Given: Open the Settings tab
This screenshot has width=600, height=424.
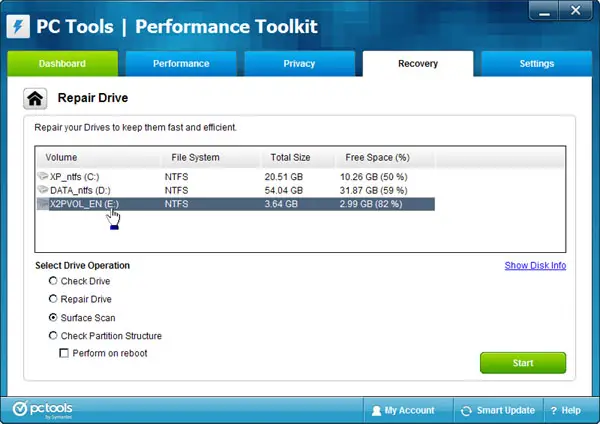Looking at the screenshot, I should [536, 64].
